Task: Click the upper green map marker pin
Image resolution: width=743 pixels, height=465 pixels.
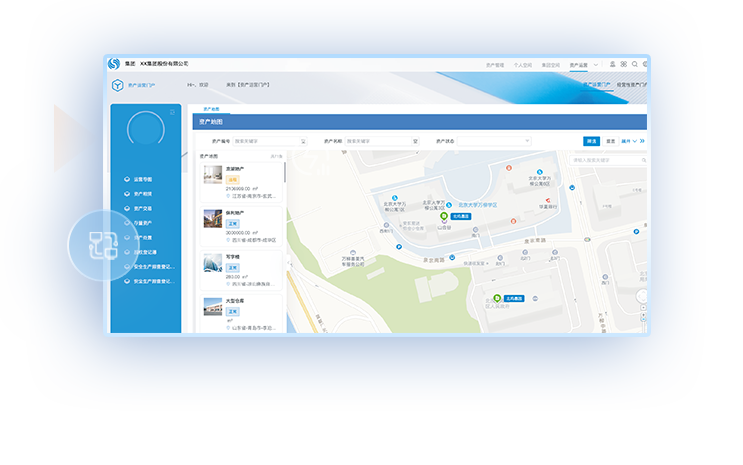Action: coord(444,217)
